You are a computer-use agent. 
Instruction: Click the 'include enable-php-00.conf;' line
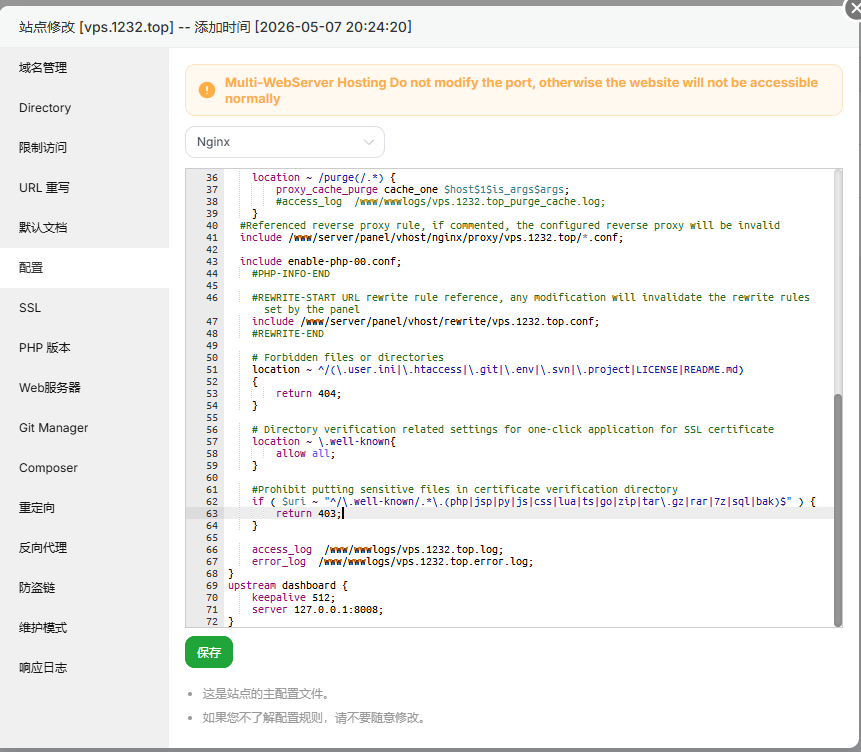pyautogui.click(x=321, y=261)
